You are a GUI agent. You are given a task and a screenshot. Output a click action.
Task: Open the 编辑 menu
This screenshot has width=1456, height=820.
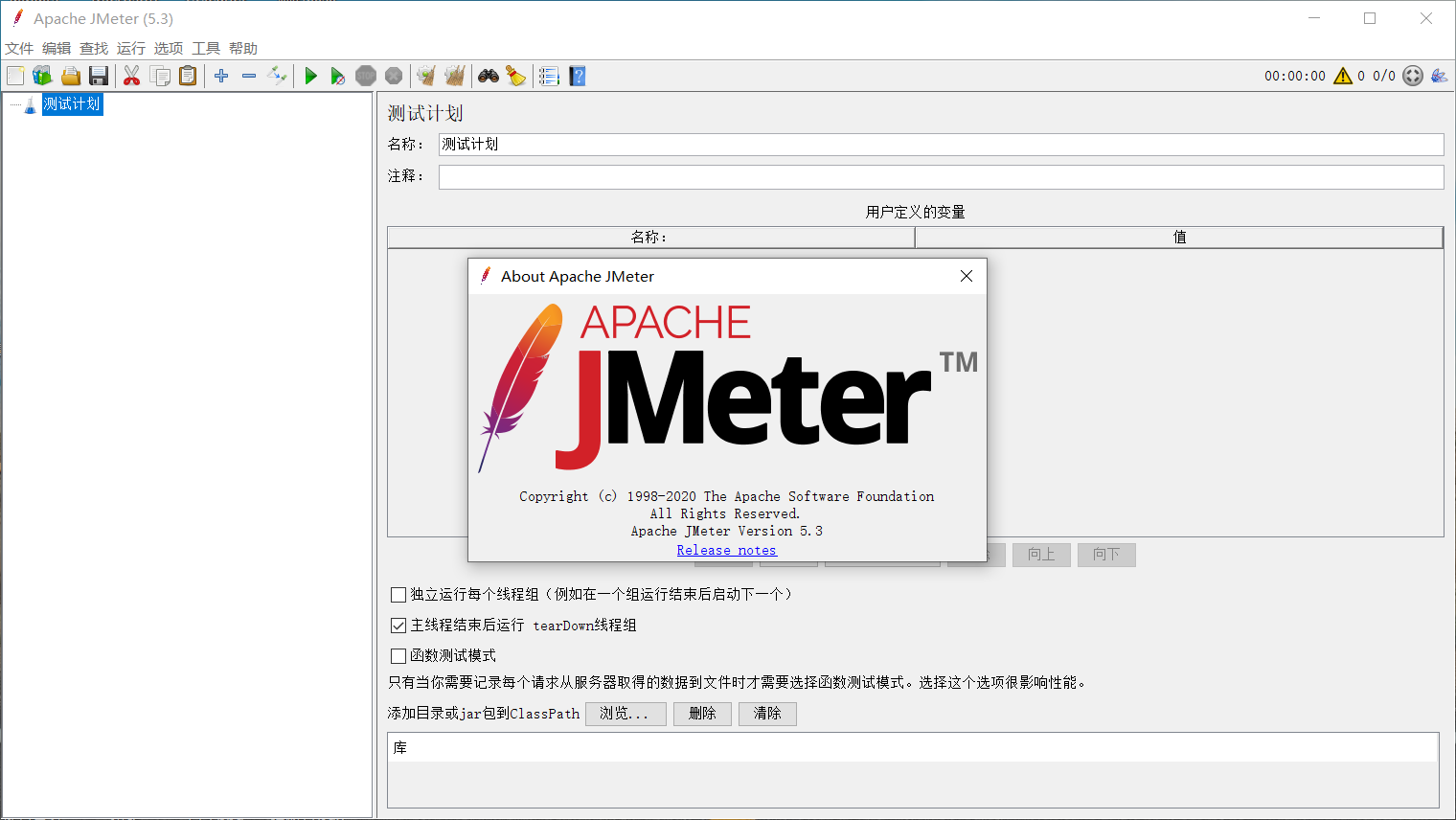[x=57, y=49]
